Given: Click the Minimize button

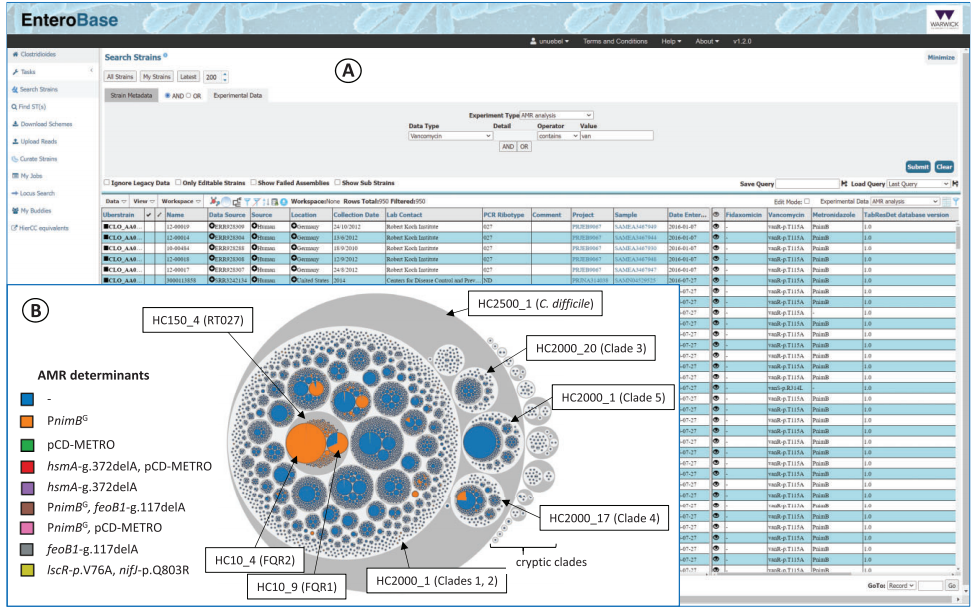Looking at the screenshot, I should coord(941,58).
